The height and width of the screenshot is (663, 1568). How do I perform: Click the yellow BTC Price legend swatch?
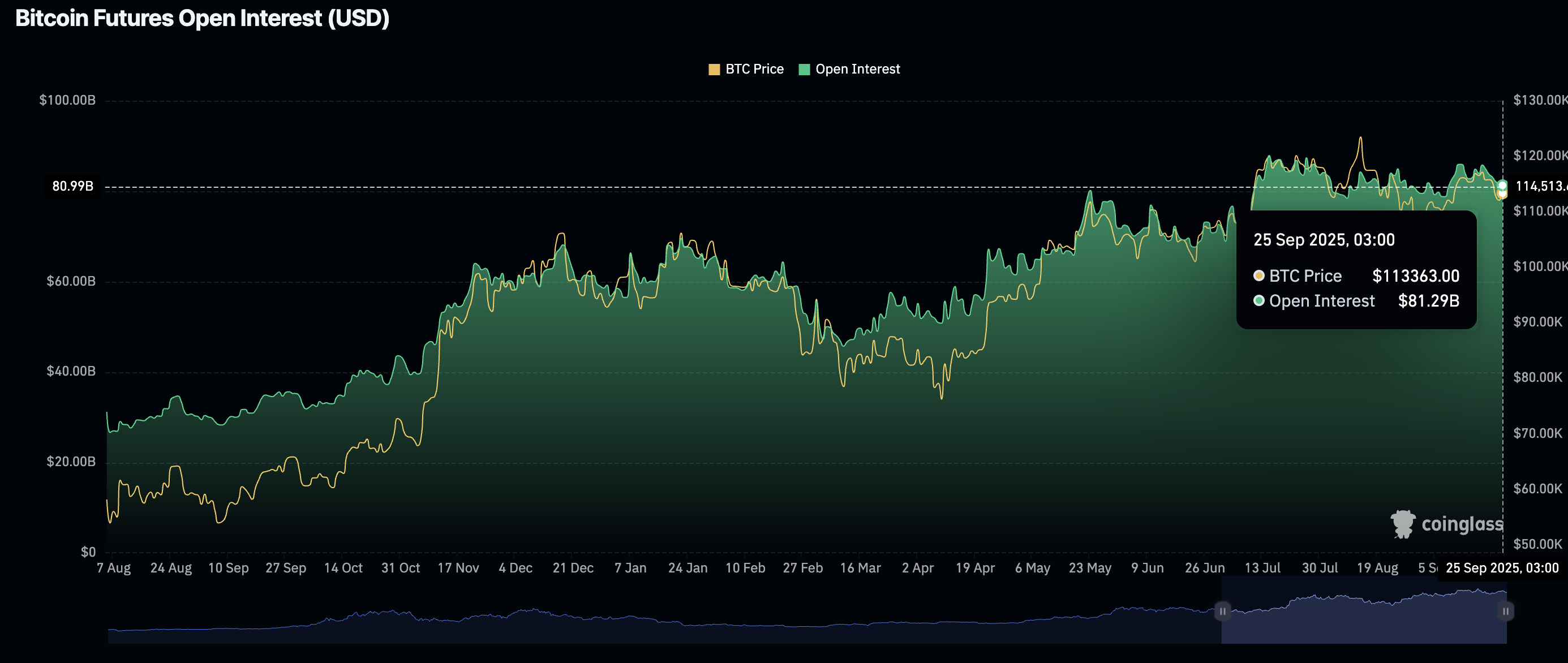click(x=714, y=70)
